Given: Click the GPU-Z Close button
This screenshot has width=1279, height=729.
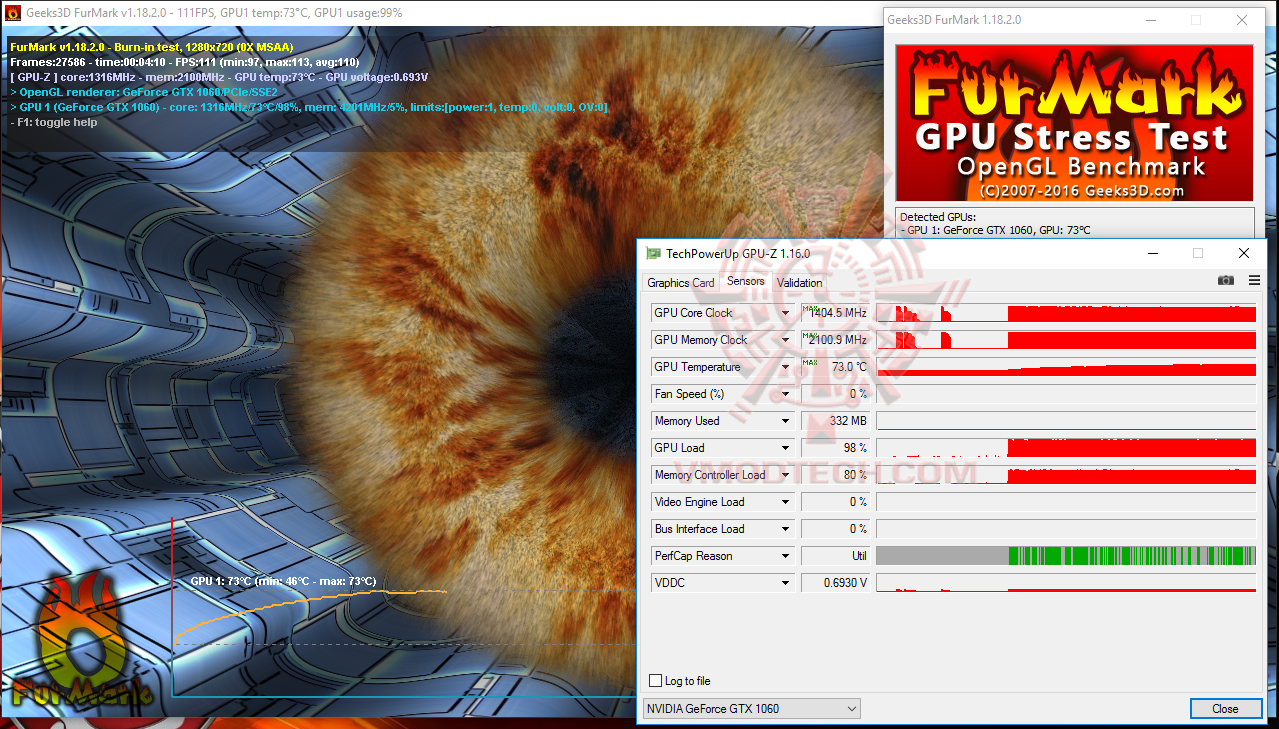Looking at the screenshot, I should (1225, 709).
